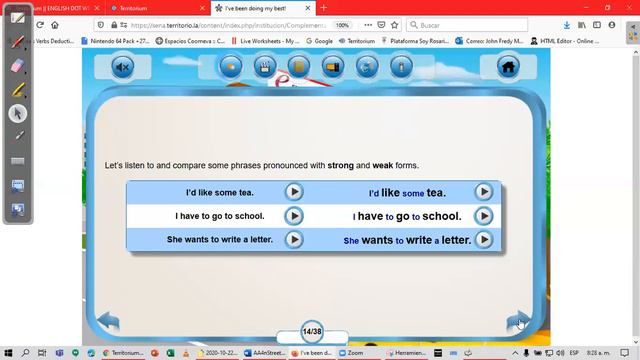640x360 pixels.
Task: Select the red pen annotation tool
Action: point(17,41)
